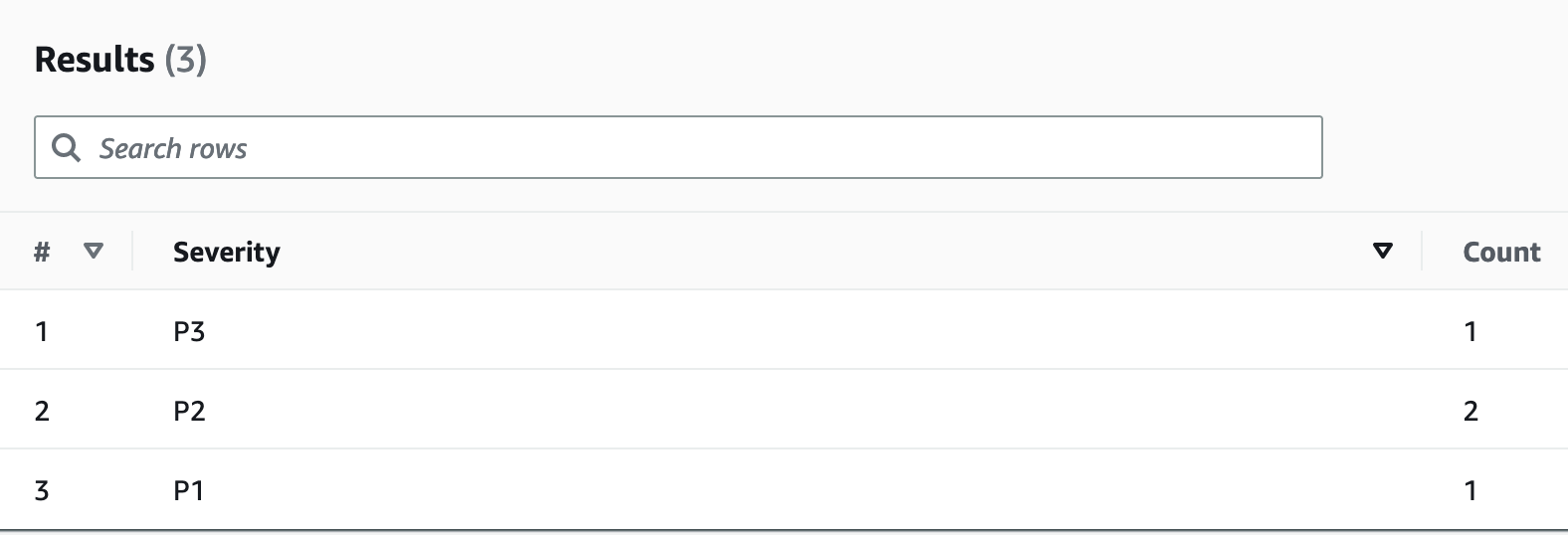This screenshot has width=1568, height=535.
Task: Click row number 3 in table
Action: click(42, 490)
